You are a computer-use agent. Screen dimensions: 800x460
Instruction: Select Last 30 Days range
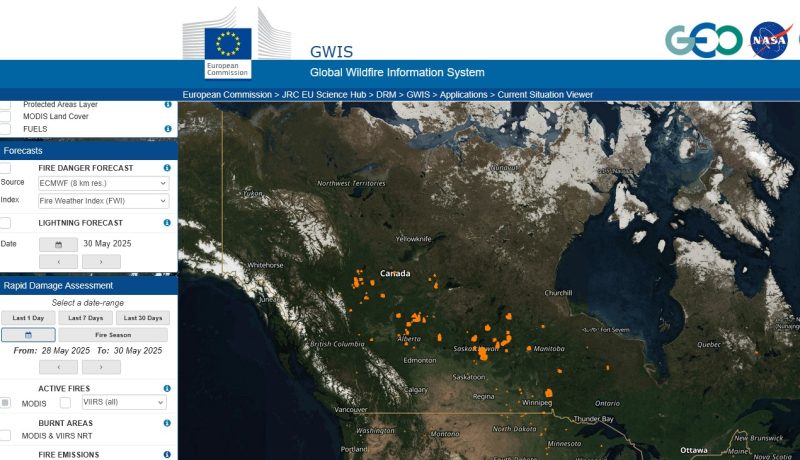[143, 318]
